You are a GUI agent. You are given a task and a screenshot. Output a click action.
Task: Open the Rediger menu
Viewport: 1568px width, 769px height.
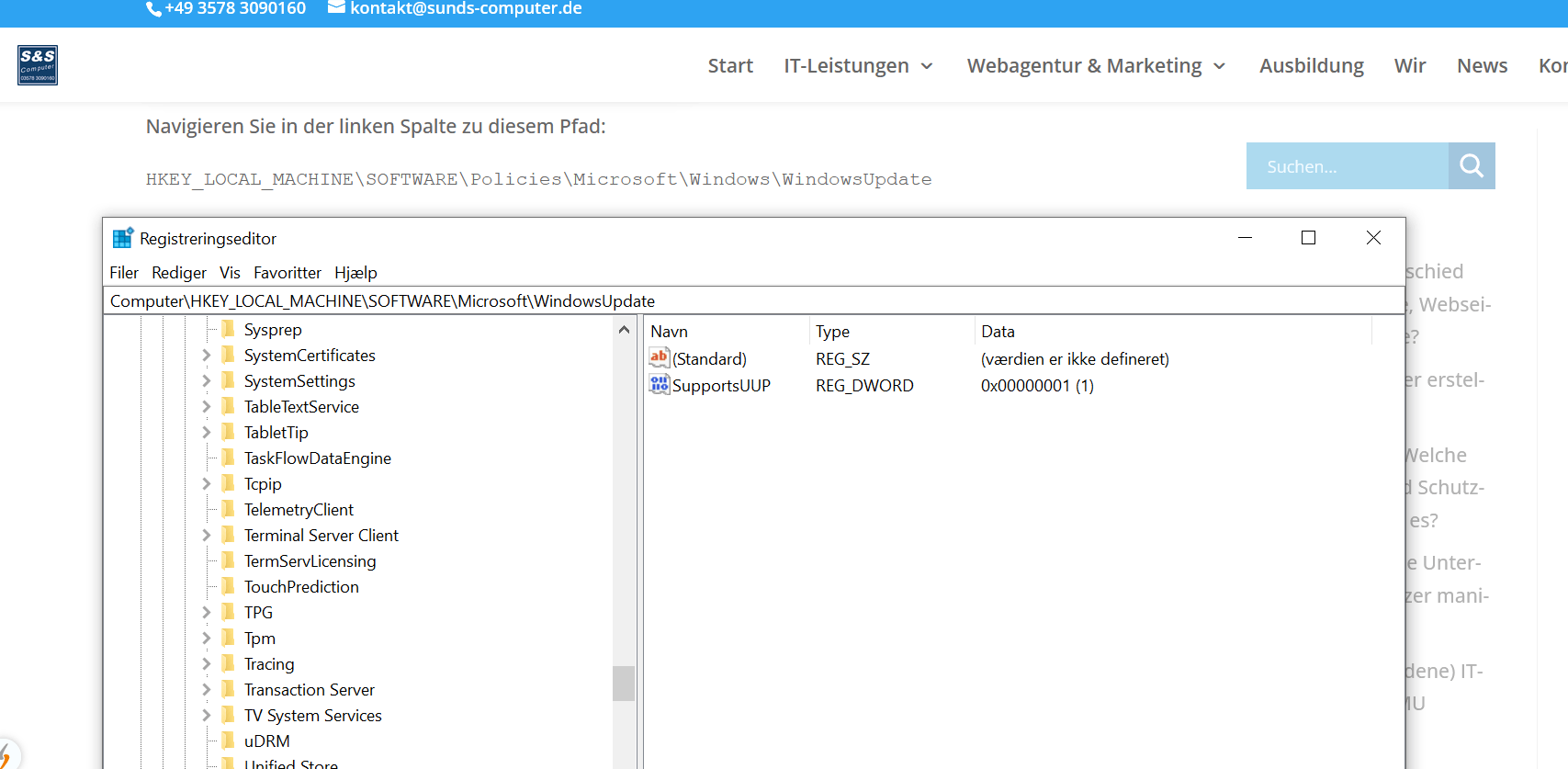179,273
